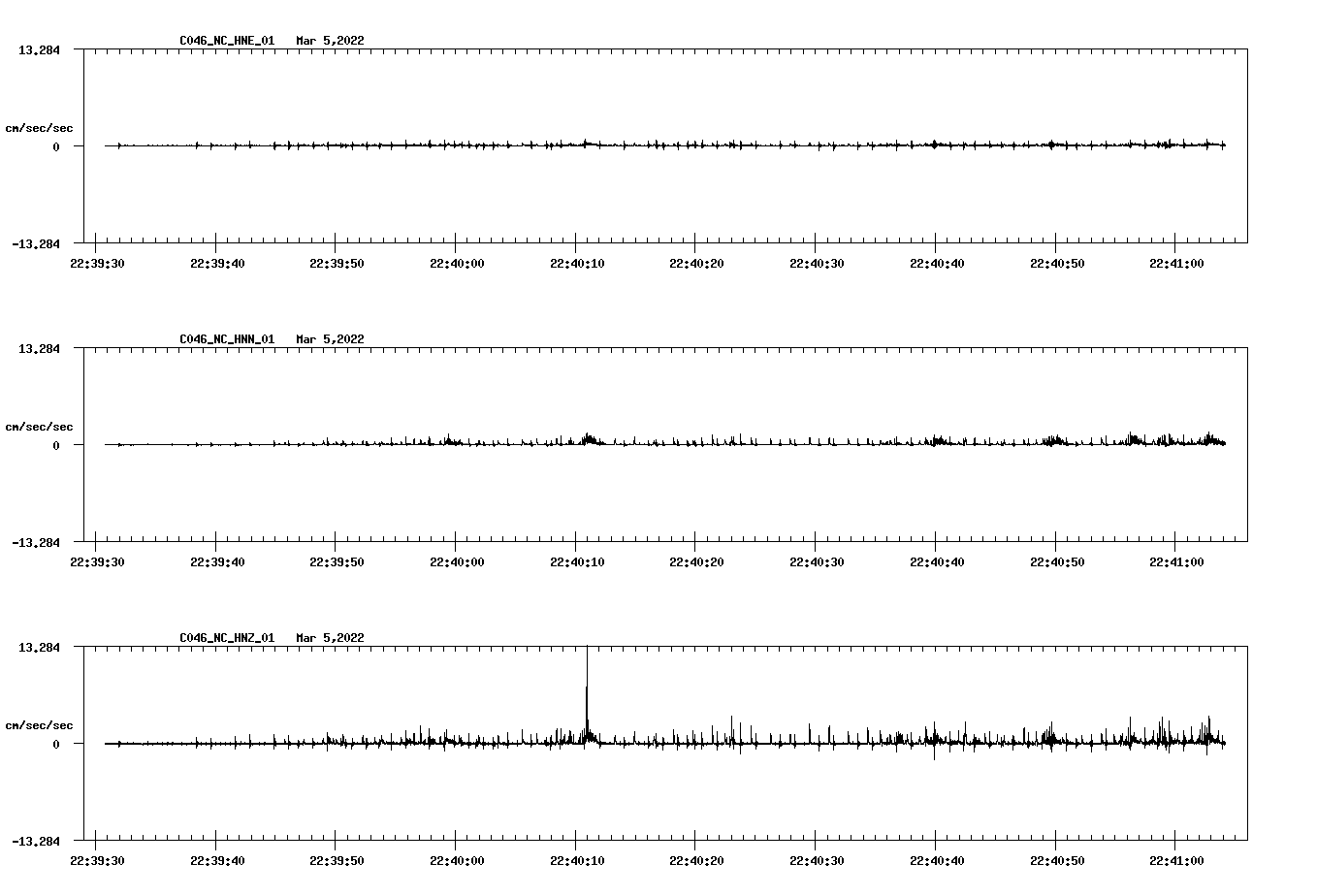
Task: Click 22:40:00 time label under HNZ plot
Action: point(456,860)
